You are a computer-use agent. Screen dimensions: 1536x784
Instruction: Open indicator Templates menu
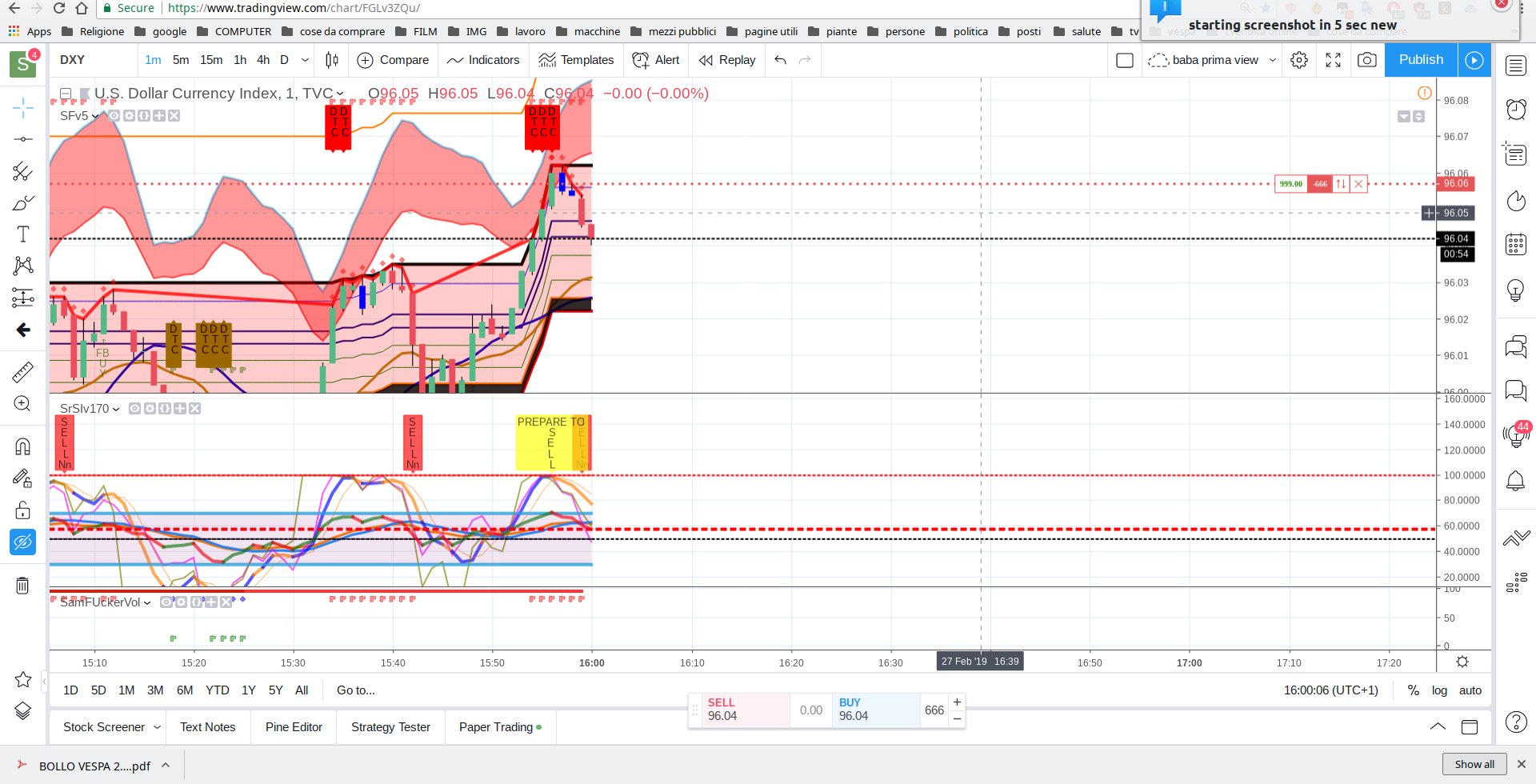[x=576, y=60]
